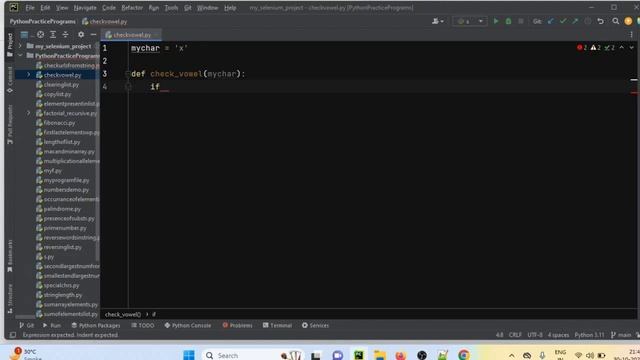Show hidden tray icons chevron
This screenshot has width=640, height=360.
[x=512, y=356]
